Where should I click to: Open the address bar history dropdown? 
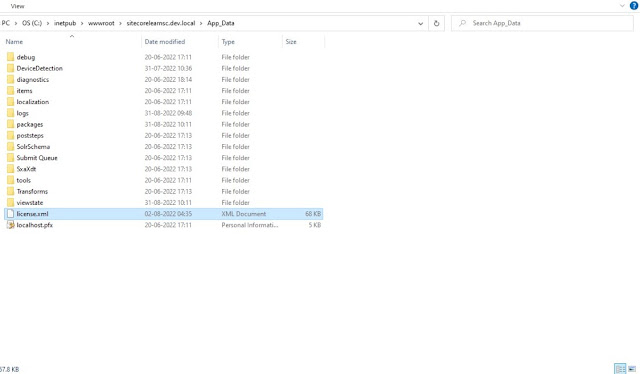point(420,24)
